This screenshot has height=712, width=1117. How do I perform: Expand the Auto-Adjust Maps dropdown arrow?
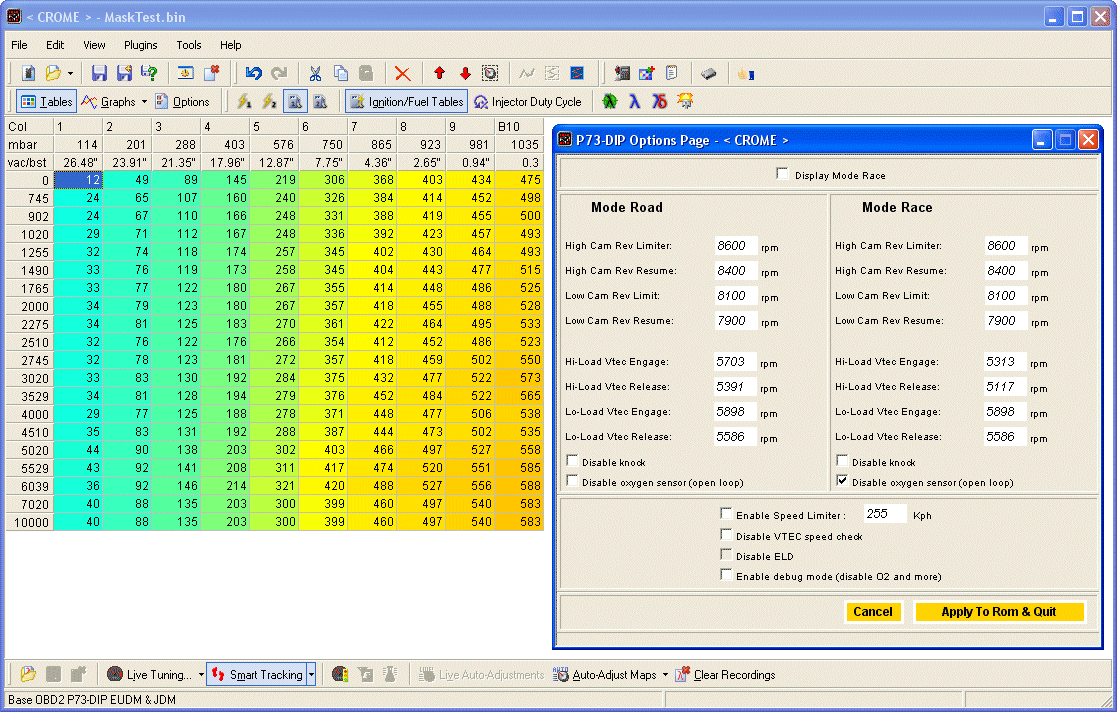[665, 674]
